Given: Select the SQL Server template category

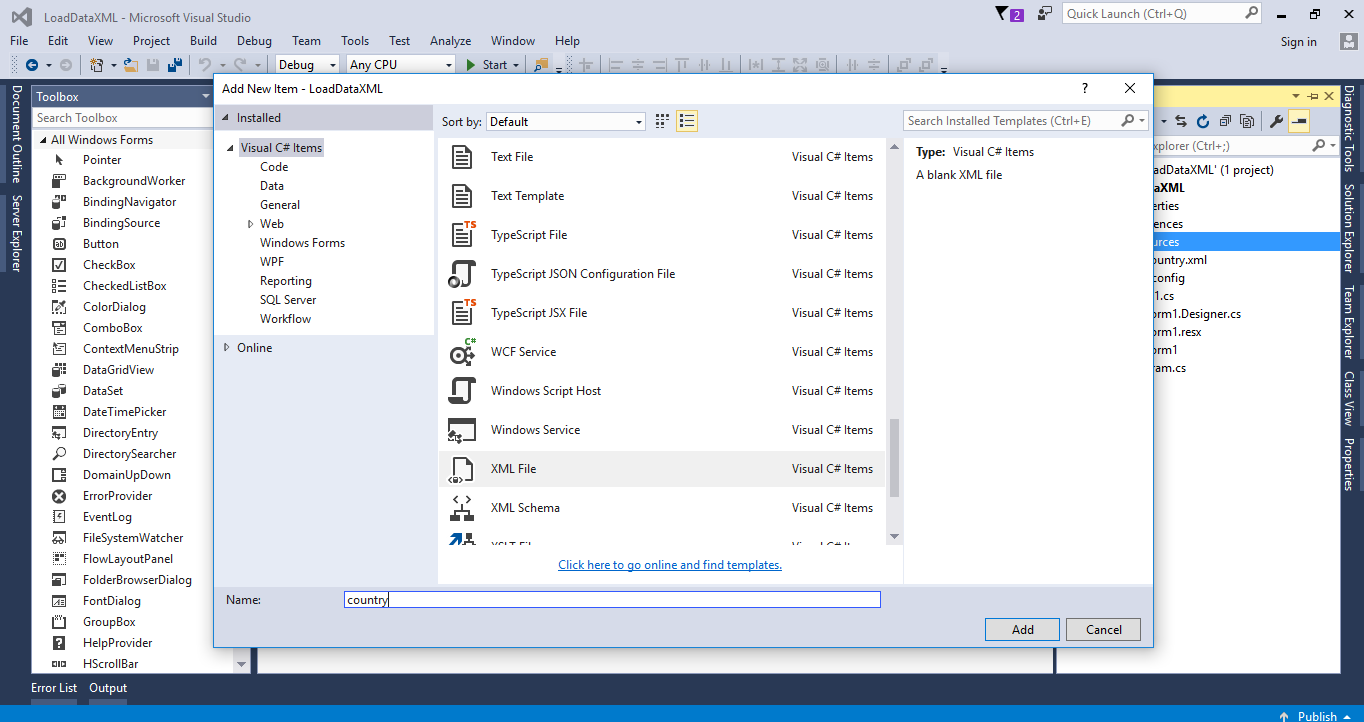Looking at the screenshot, I should [288, 300].
